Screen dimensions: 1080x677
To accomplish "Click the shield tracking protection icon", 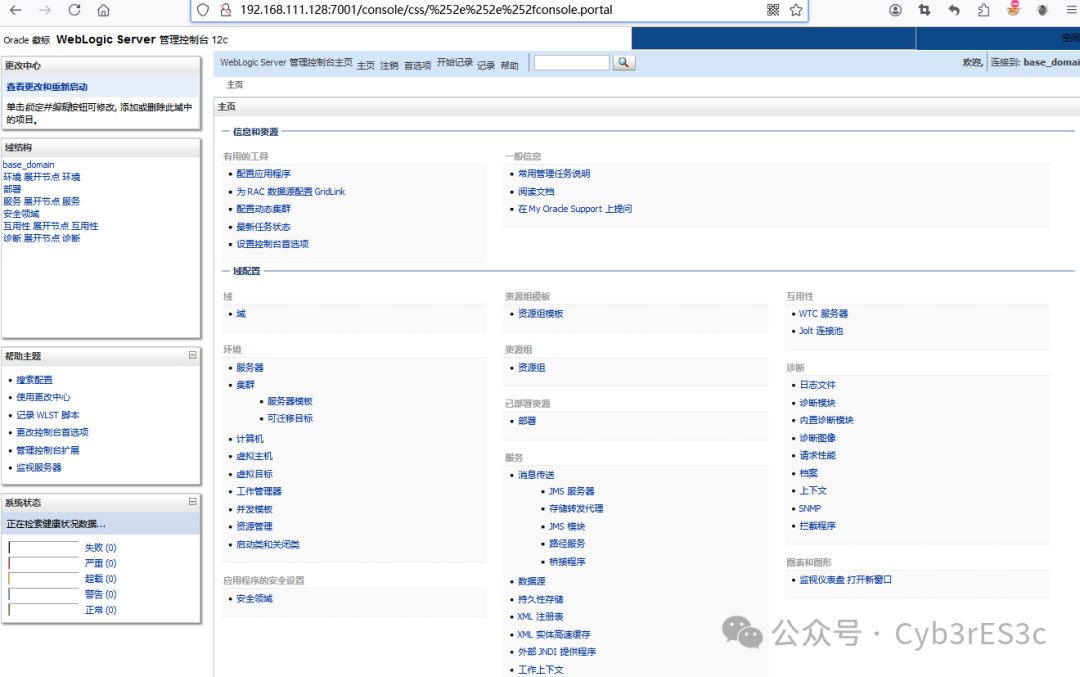I will tap(202, 10).
